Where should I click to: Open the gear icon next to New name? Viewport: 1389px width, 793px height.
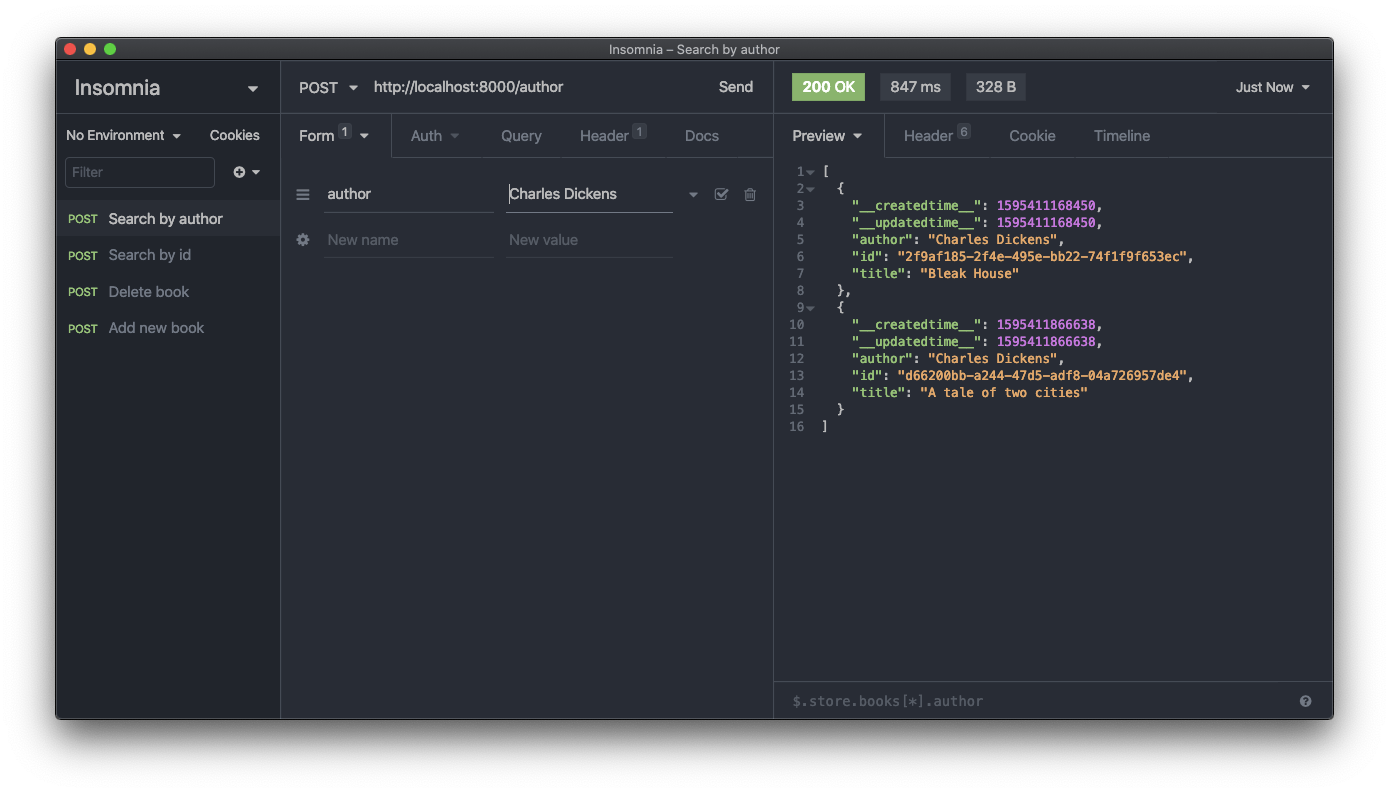tap(303, 240)
